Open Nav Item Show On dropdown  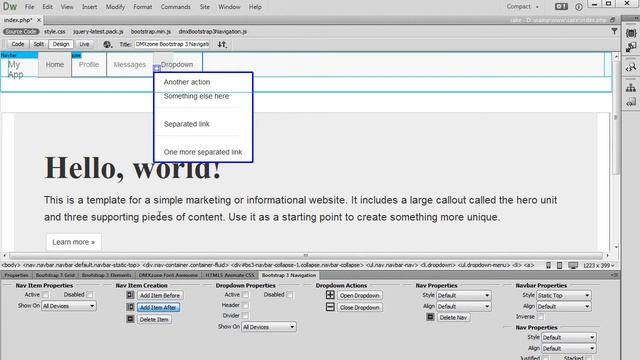click(x=69, y=306)
